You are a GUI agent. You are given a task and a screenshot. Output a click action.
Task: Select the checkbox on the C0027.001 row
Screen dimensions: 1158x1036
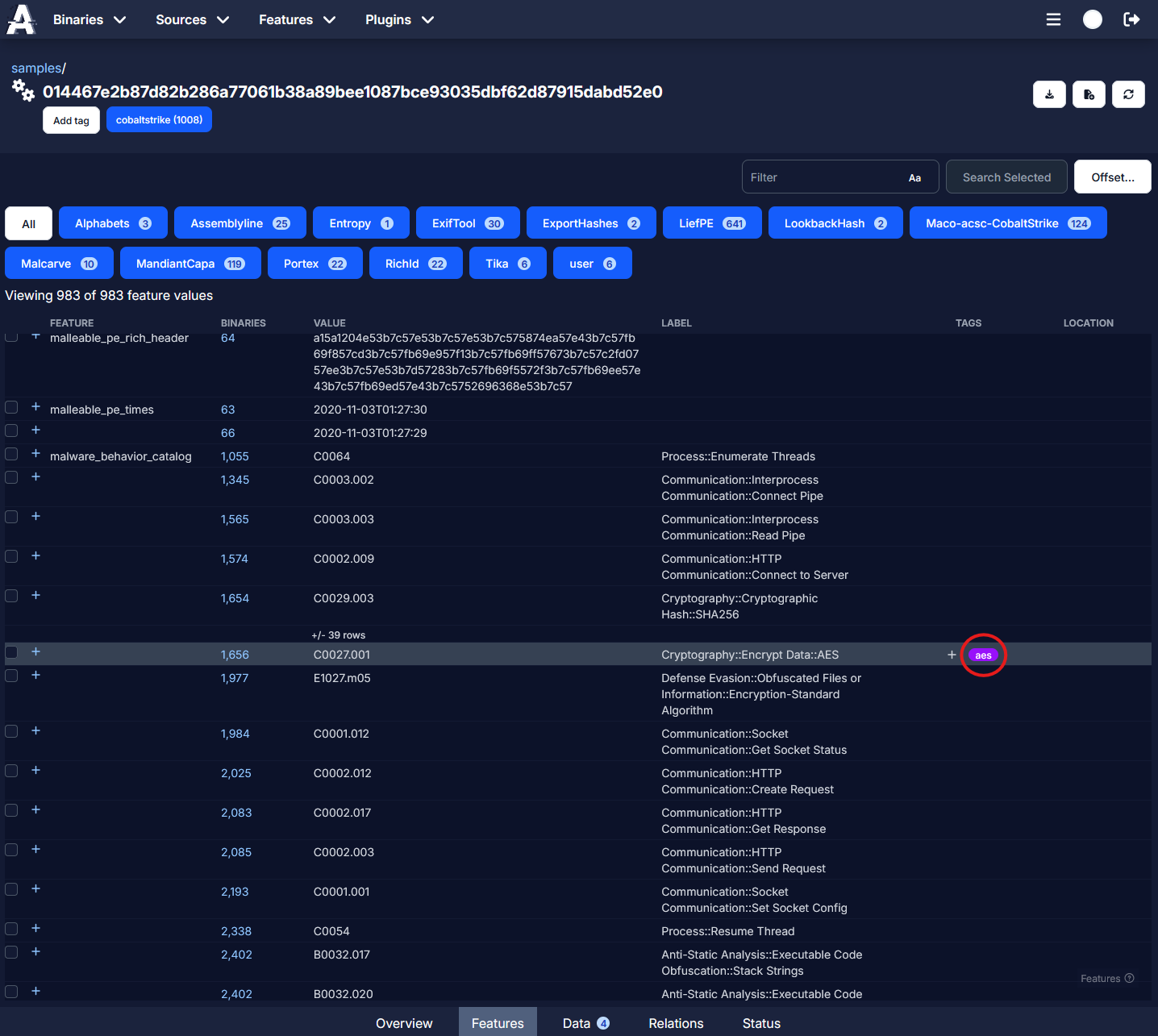[x=11, y=651]
